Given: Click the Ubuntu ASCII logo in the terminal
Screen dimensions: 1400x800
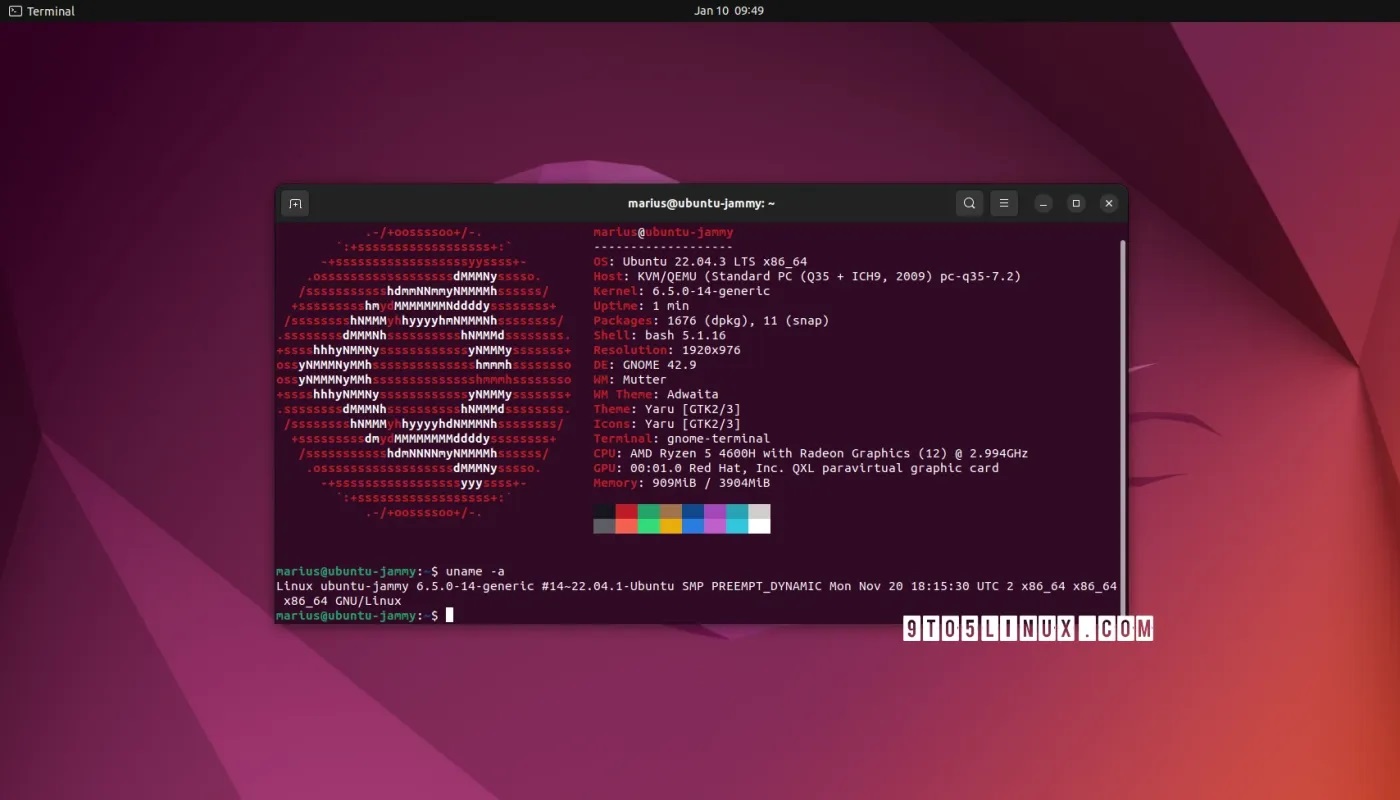Looking at the screenshot, I should coord(424,372).
